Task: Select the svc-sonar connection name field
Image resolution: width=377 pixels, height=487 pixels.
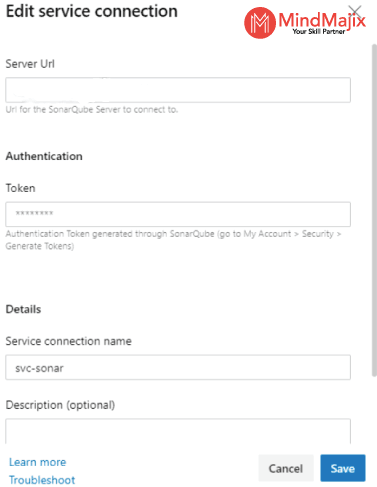Action: pos(178,367)
